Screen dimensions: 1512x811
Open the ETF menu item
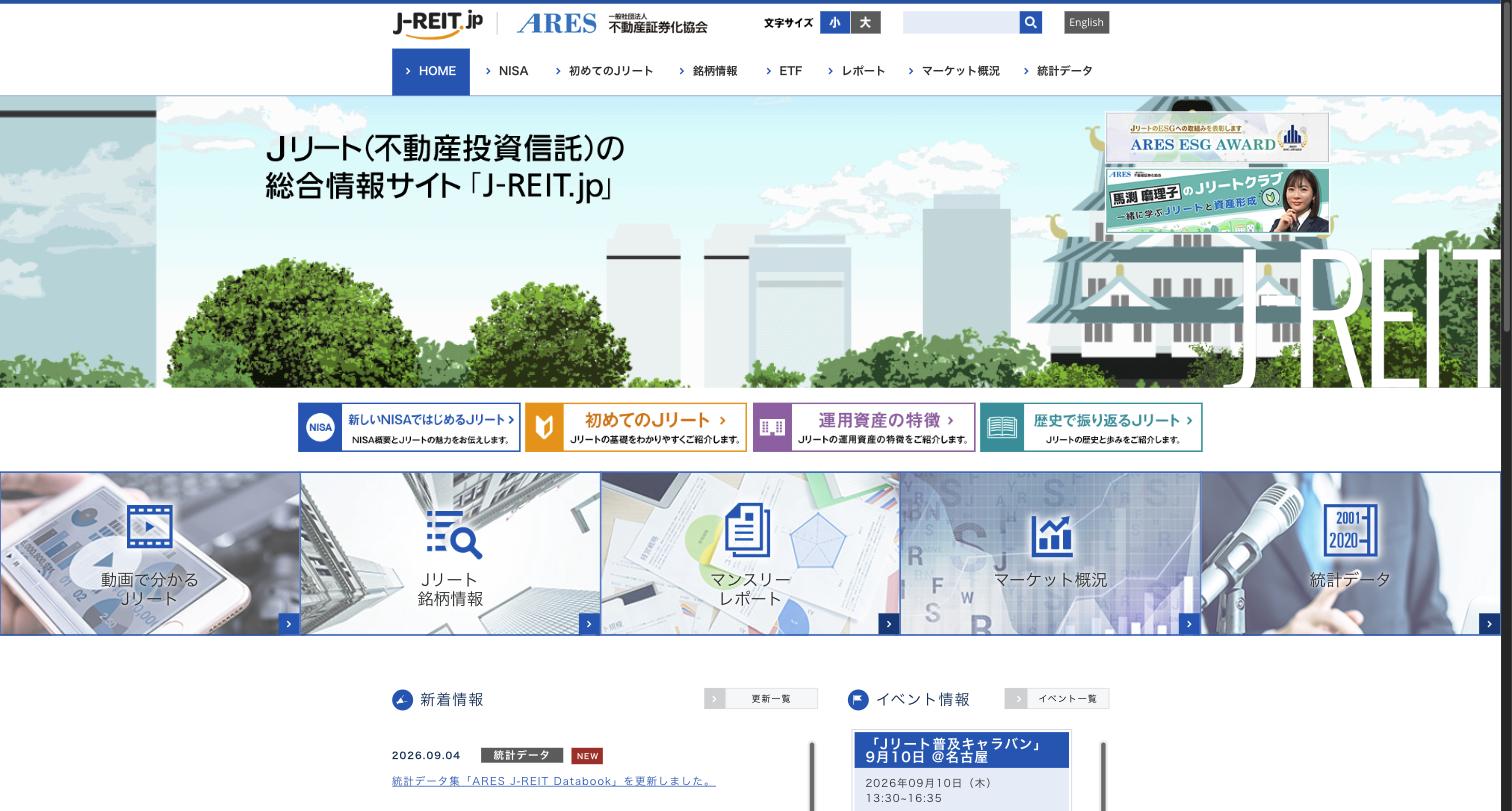click(x=784, y=71)
